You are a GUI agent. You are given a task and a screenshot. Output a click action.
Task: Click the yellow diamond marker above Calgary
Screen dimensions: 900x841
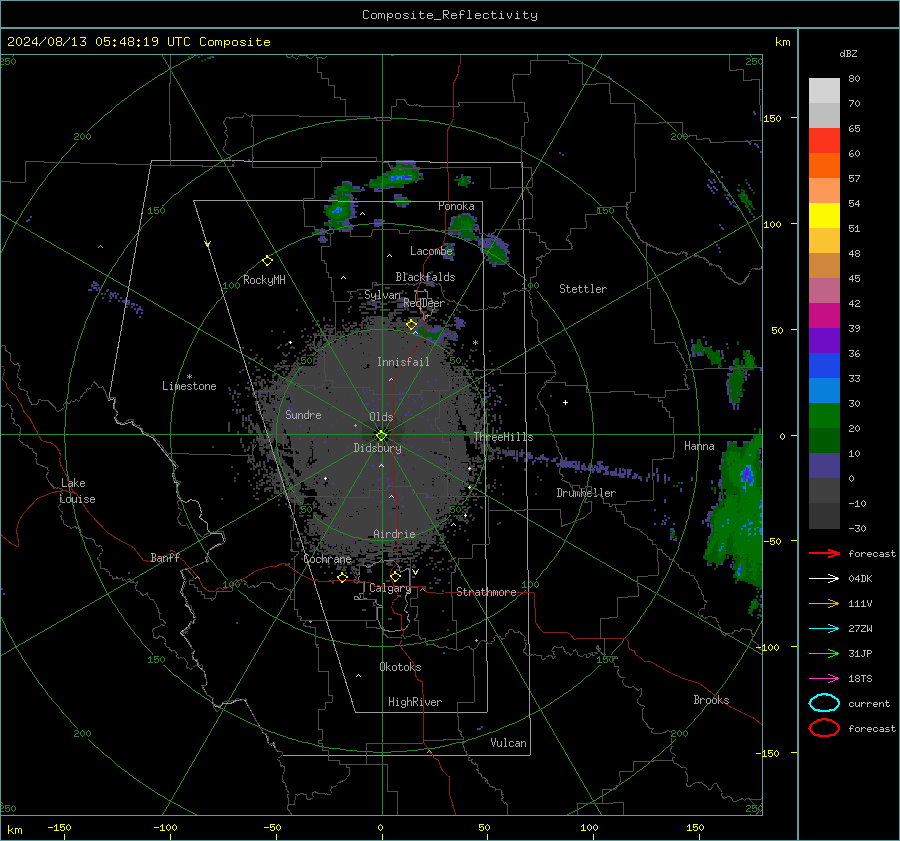395,576
